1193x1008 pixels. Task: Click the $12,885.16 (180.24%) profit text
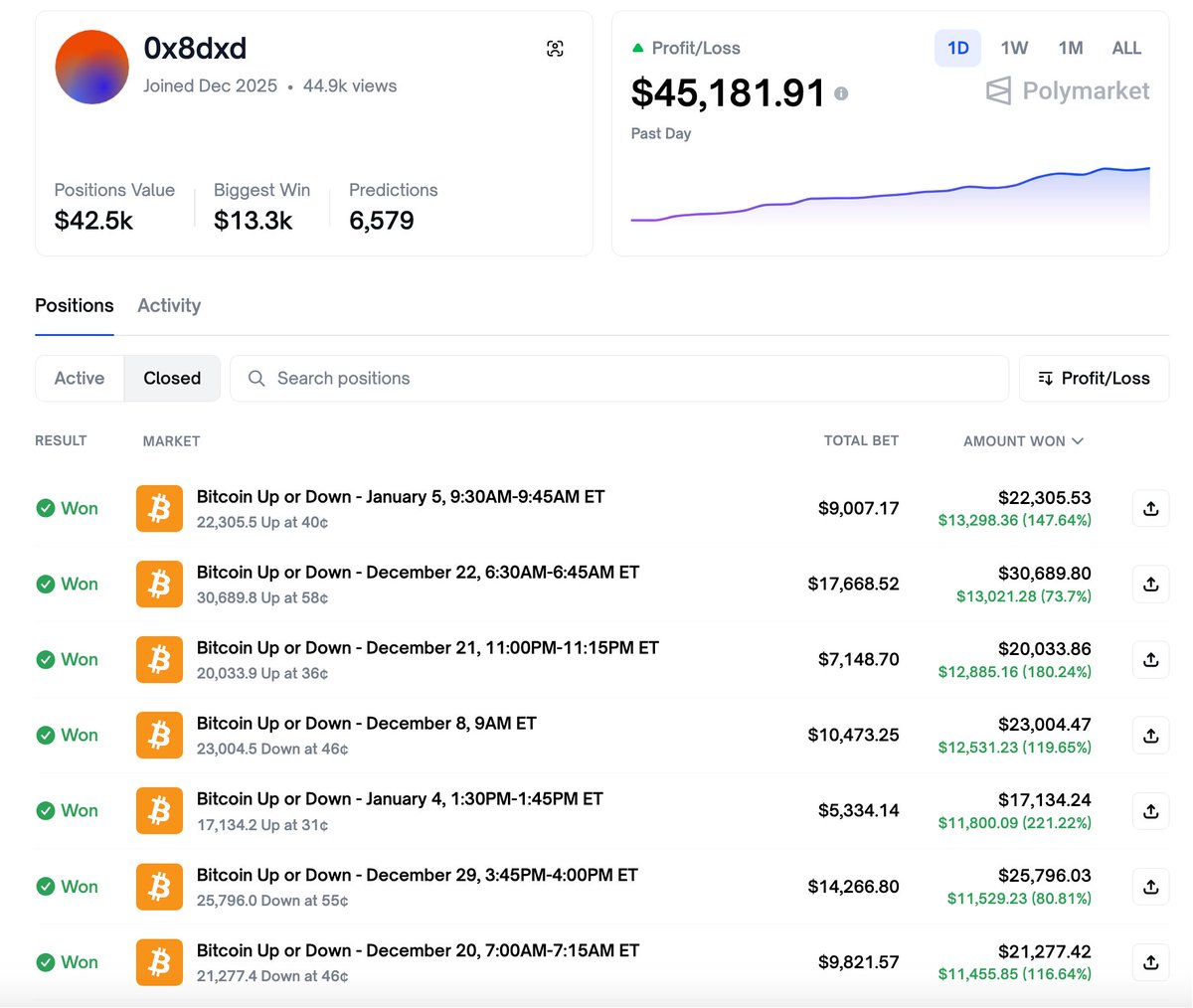(x=1015, y=672)
